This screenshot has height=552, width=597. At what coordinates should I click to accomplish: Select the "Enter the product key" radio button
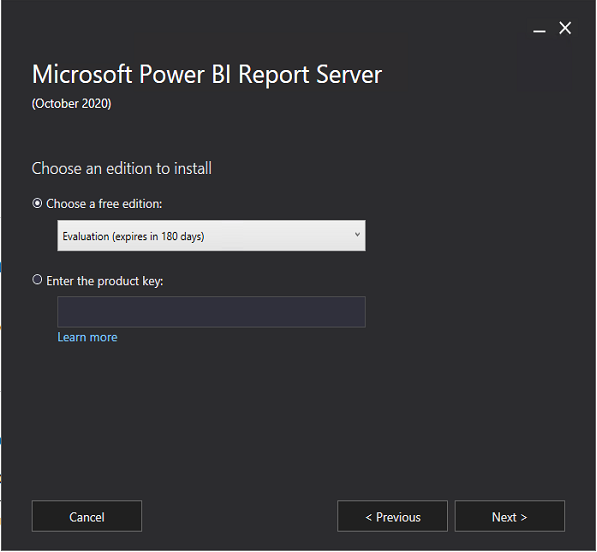[x=37, y=280]
